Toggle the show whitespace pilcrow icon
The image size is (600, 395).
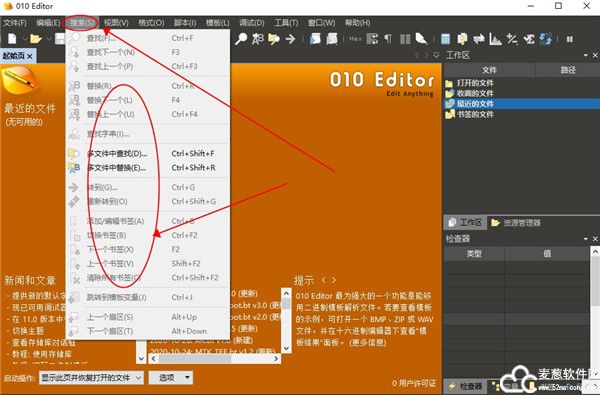pyautogui.click(x=388, y=39)
